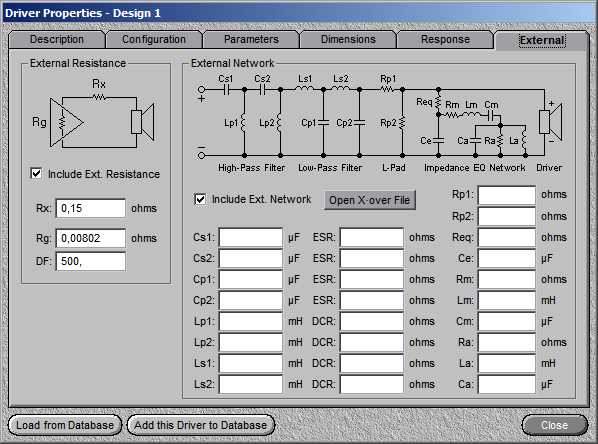Click the Open X-over File button
598x444 pixels.
click(370, 200)
